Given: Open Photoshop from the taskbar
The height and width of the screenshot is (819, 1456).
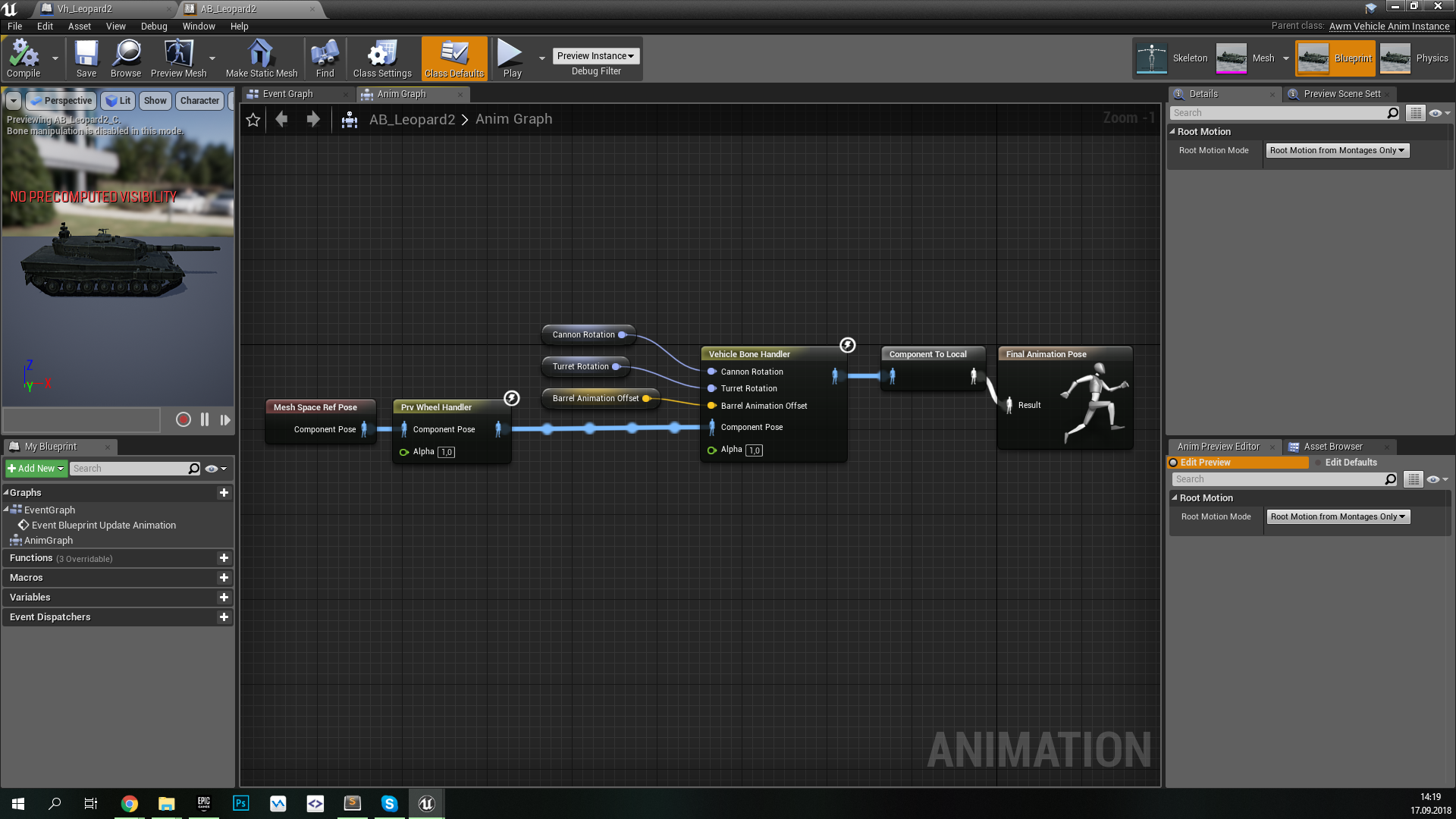Looking at the screenshot, I should 241,804.
